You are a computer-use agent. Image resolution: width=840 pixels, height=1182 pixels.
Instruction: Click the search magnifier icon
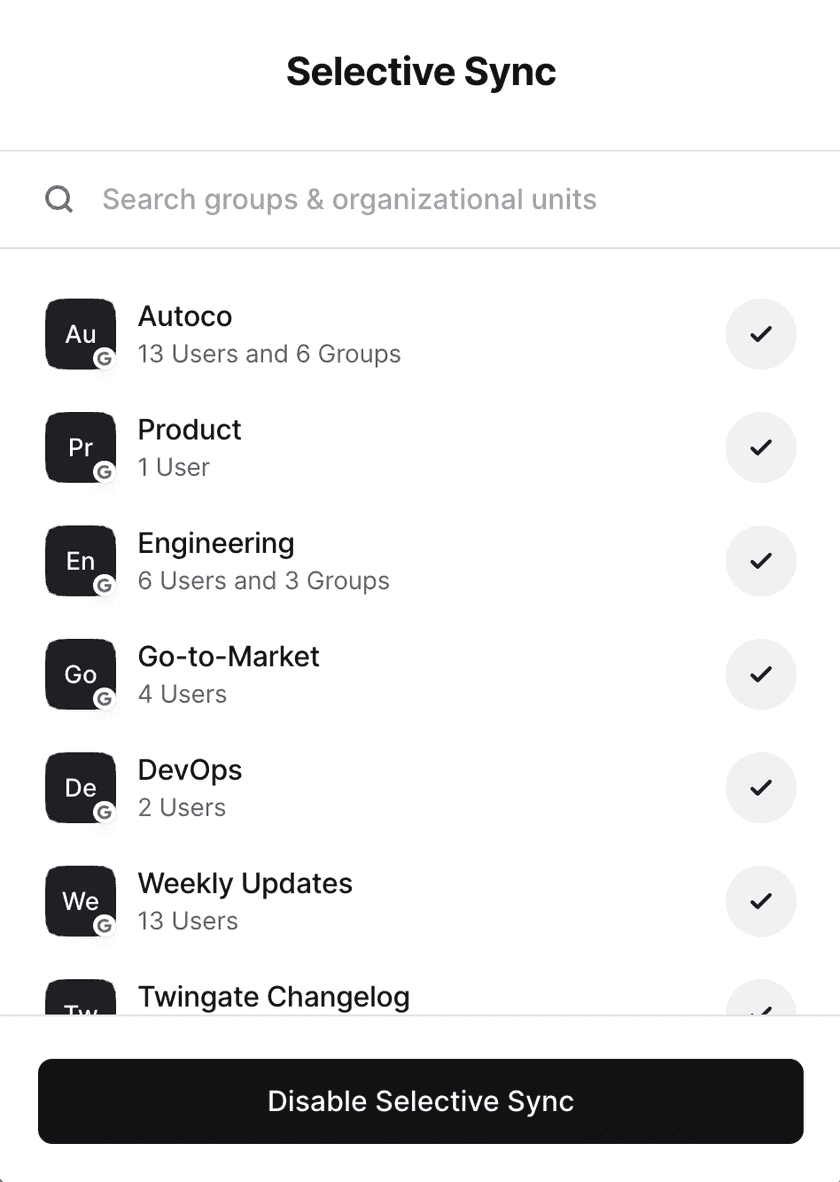[60, 199]
